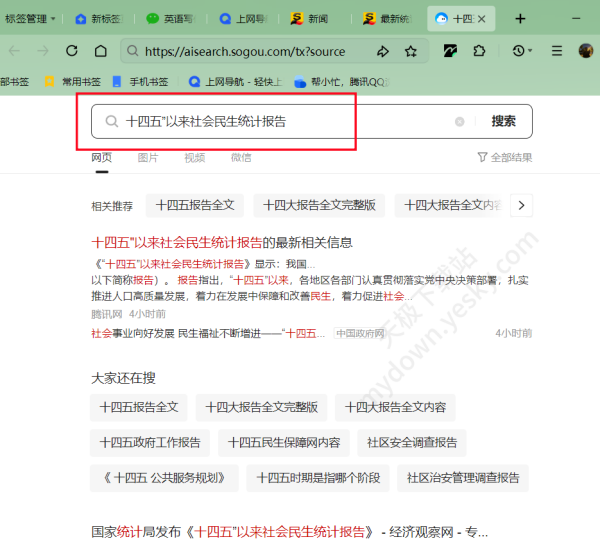Expand more related suggestions with right chevron
The height and width of the screenshot is (546, 600).
point(521,205)
